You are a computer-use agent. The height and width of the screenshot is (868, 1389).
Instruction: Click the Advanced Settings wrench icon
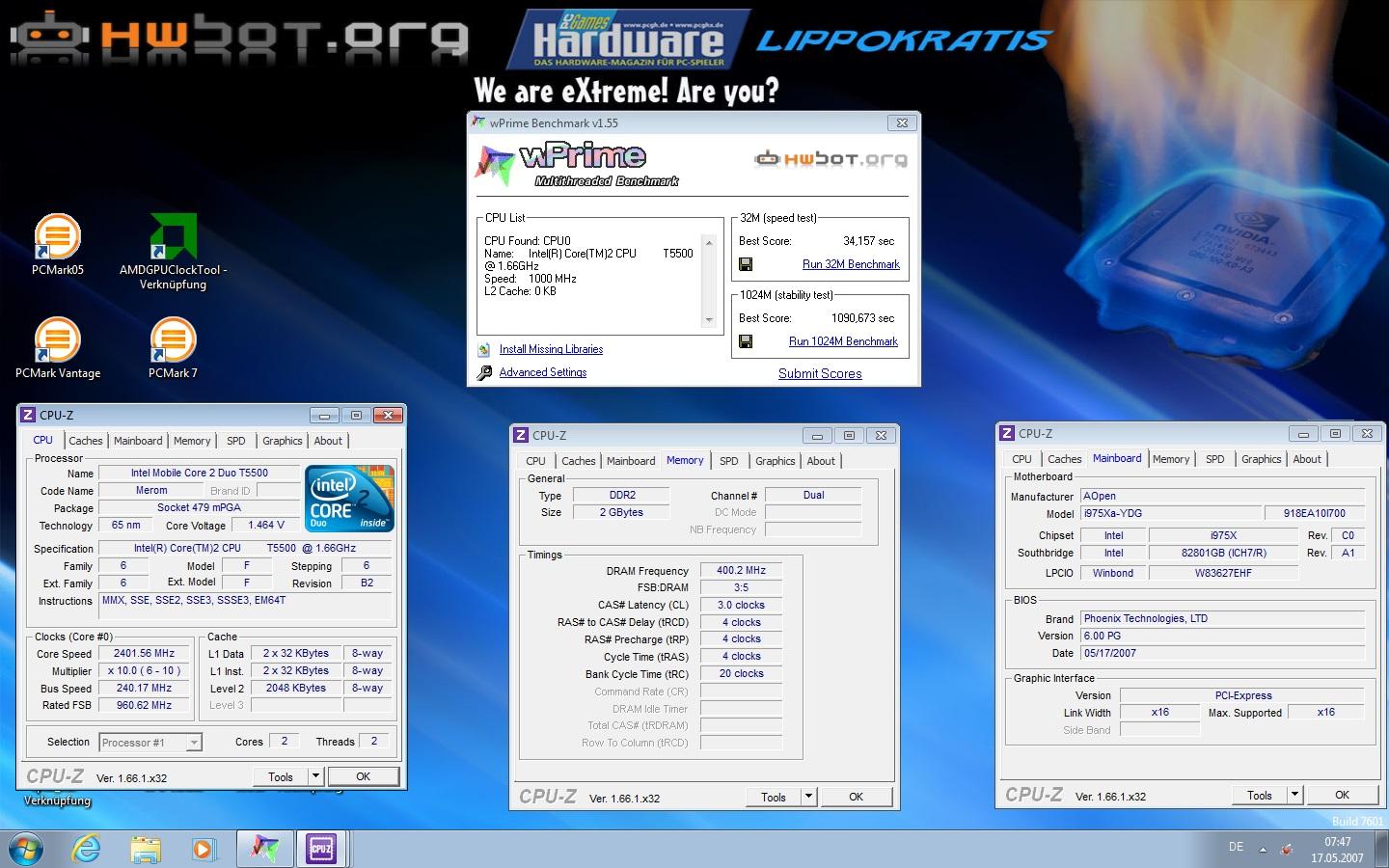(484, 372)
